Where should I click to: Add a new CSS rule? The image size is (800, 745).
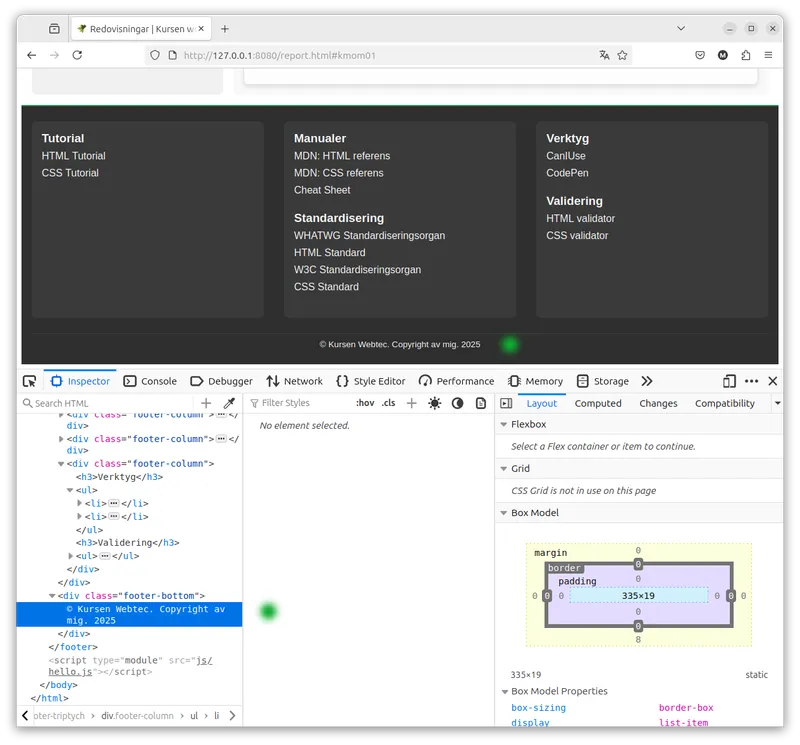[411, 403]
